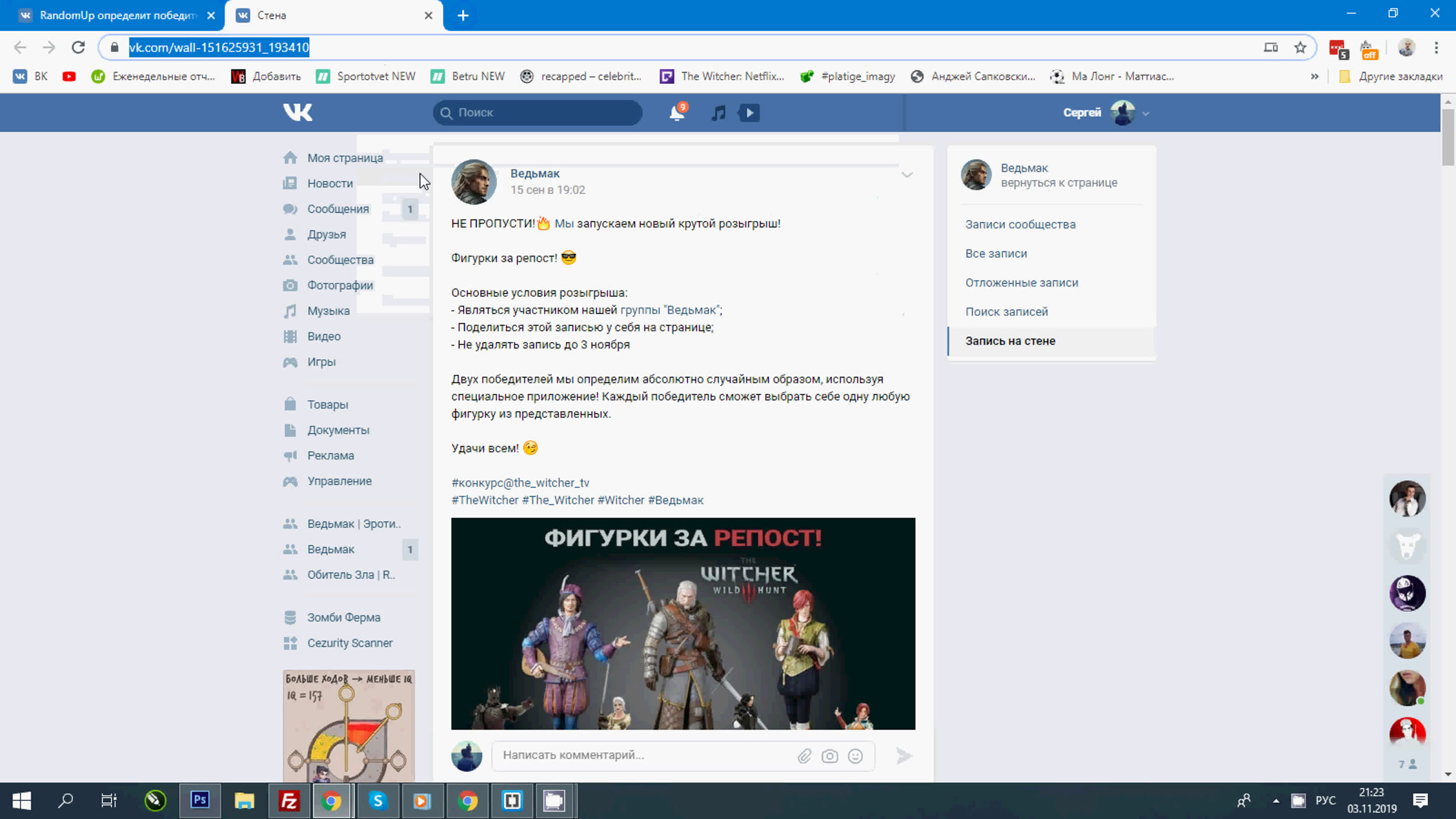Select Отложенные записи in right menu

point(1021,283)
